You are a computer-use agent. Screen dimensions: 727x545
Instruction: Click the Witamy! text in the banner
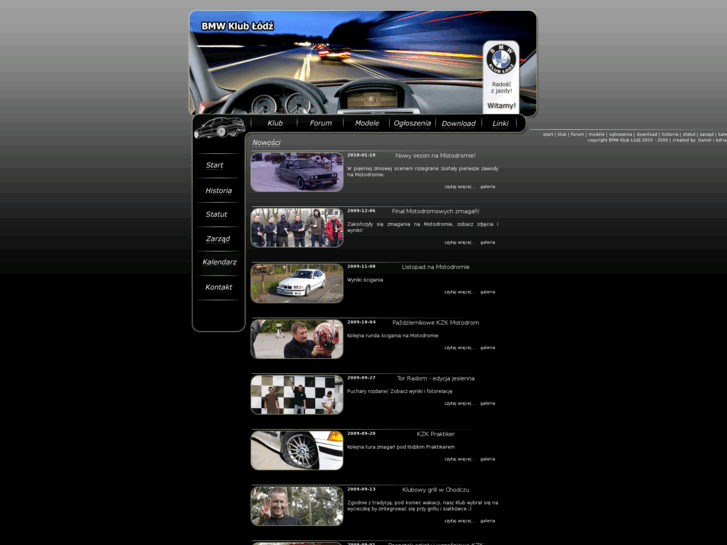click(x=501, y=106)
